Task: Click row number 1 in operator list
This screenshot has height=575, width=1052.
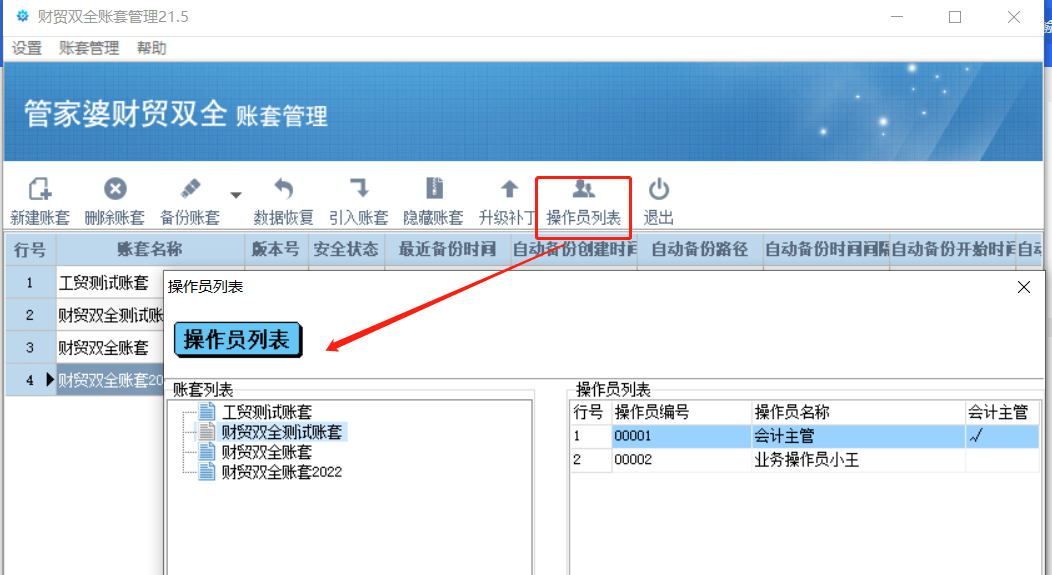Action: click(590, 436)
